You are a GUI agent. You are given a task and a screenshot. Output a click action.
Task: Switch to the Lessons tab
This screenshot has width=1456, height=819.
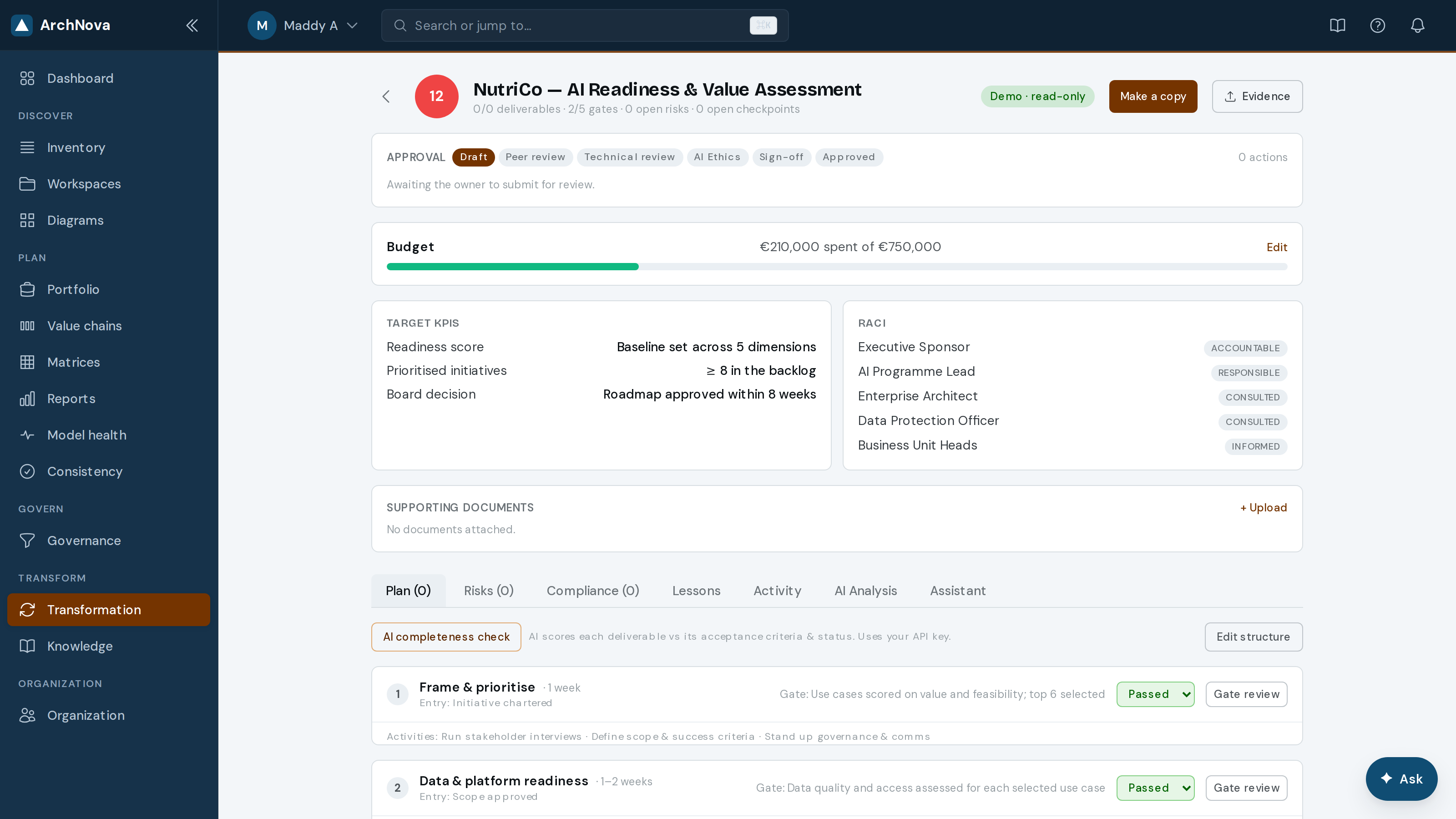(x=696, y=591)
